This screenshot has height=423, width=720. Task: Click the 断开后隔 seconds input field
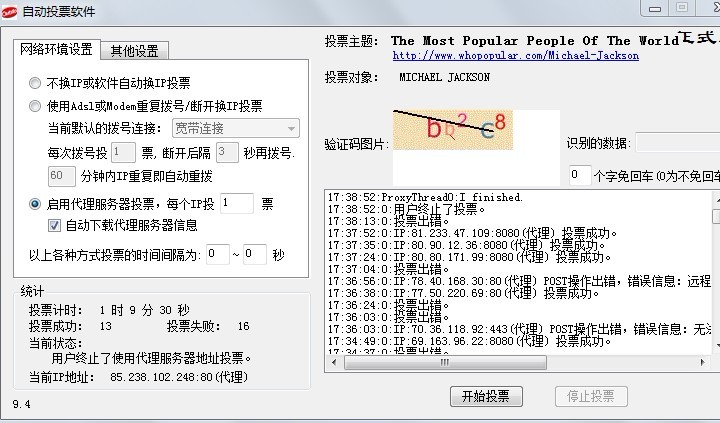click(x=227, y=152)
